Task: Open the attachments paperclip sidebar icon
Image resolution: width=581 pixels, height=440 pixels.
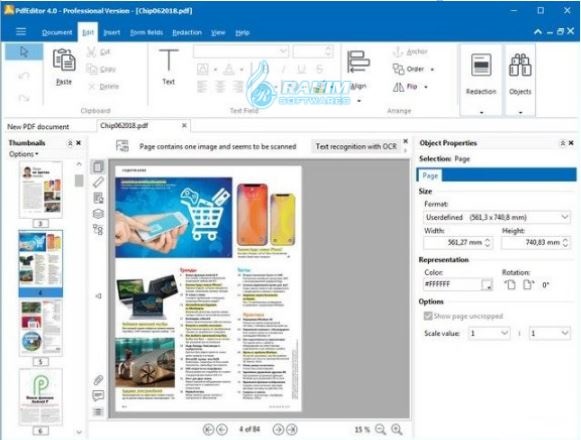Action: tap(98, 380)
